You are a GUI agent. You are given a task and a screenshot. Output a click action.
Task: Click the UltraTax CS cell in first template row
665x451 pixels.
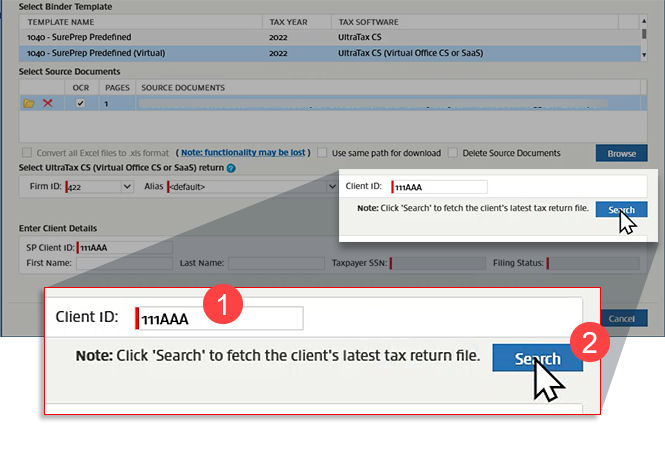360,37
